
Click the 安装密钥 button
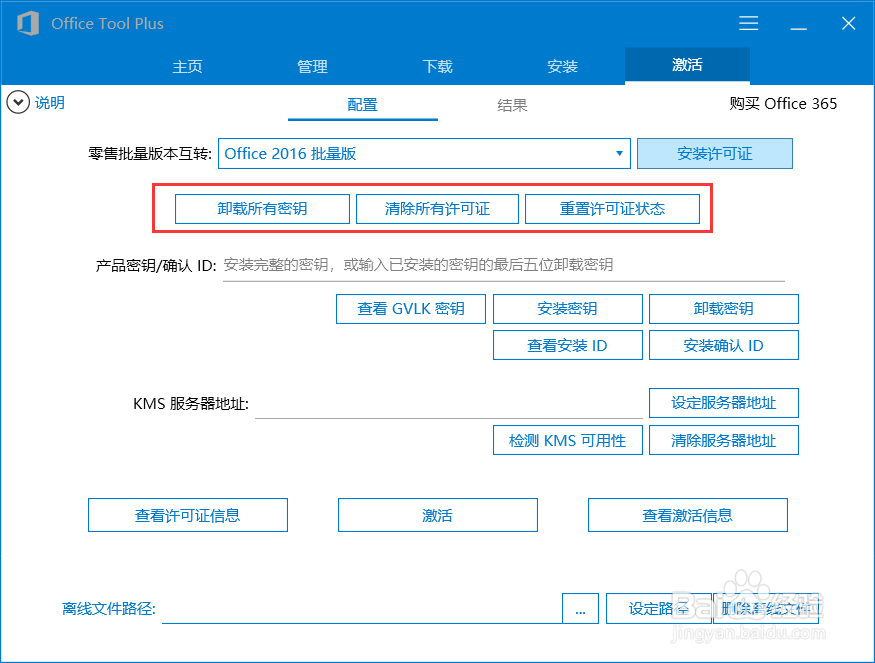(x=568, y=309)
